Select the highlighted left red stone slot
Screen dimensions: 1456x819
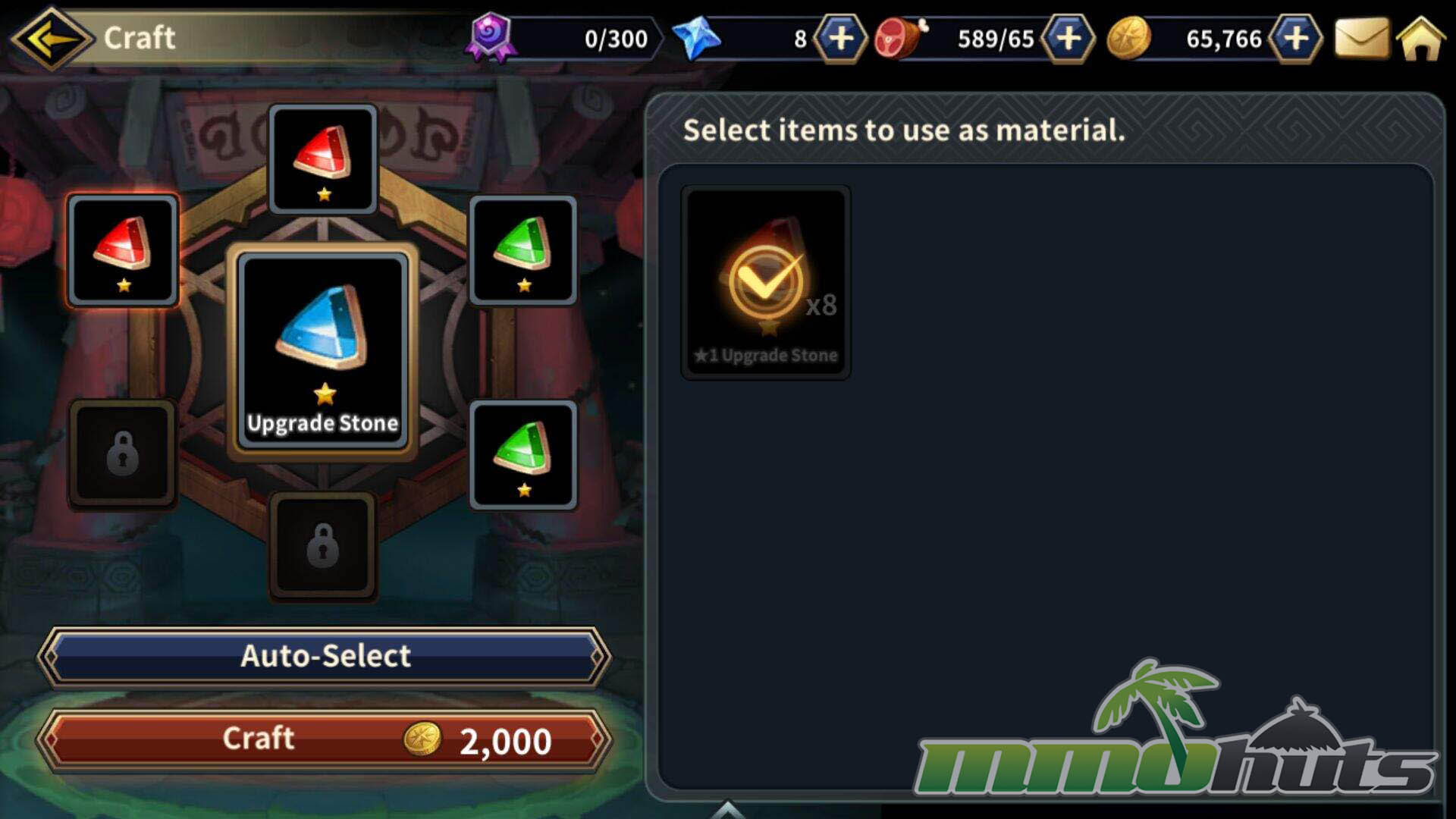123,250
